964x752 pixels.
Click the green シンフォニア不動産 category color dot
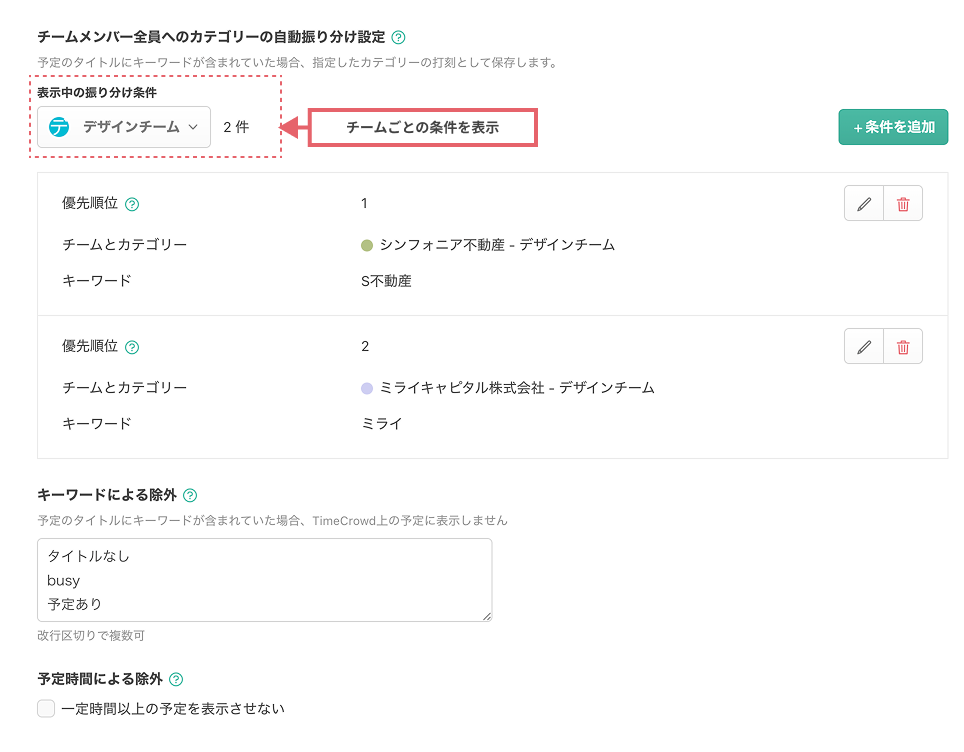point(367,245)
